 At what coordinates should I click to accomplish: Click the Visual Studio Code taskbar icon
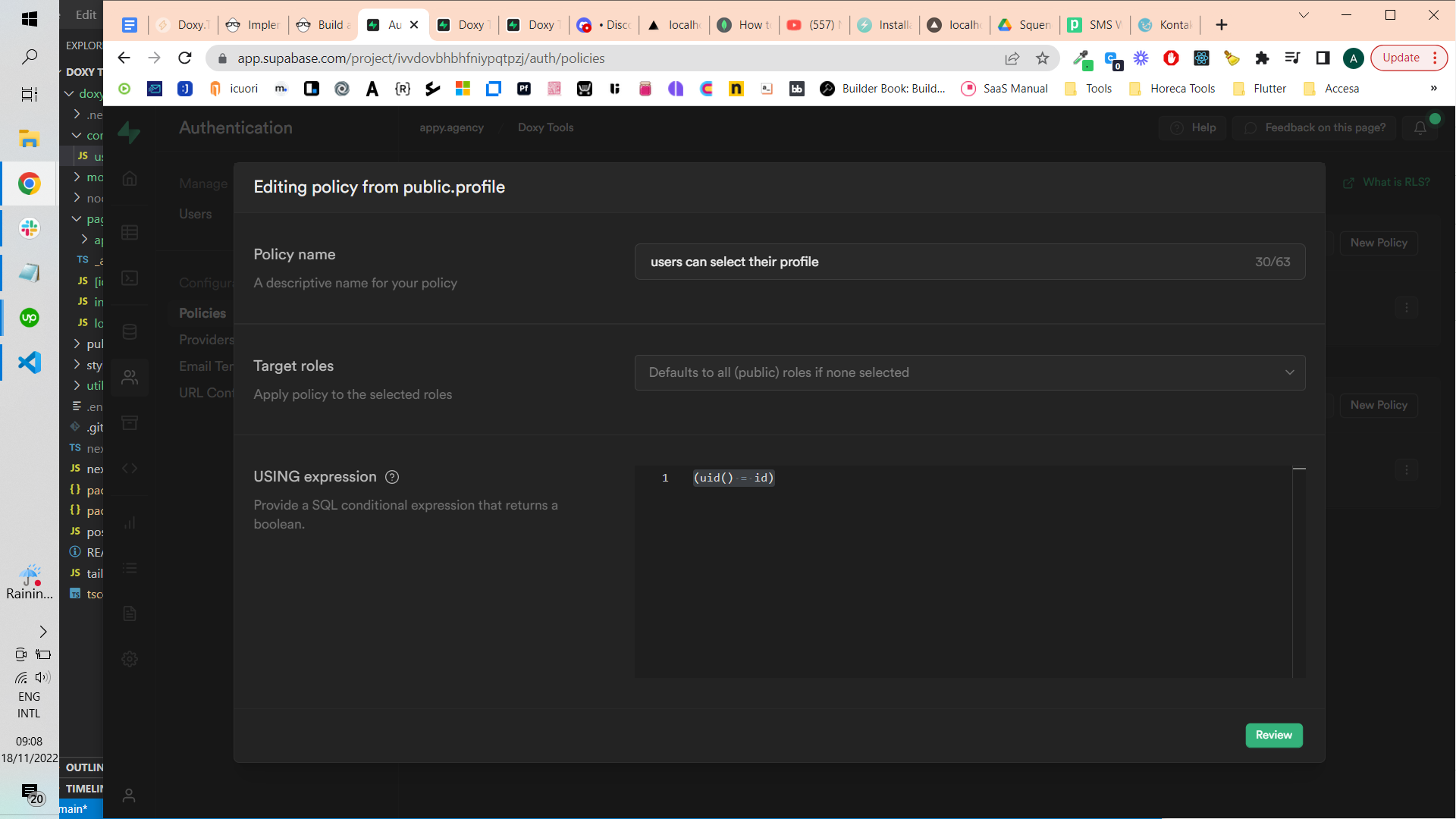(29, 362)
